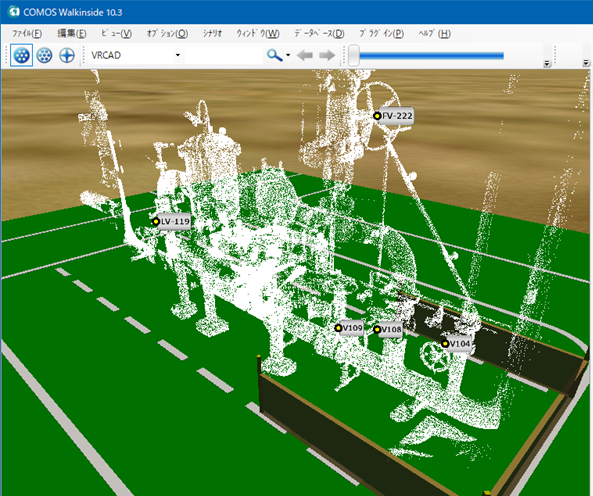The image size is (593, 496).
Task: Expand the search options dropdown arrow
Action: 288,55
